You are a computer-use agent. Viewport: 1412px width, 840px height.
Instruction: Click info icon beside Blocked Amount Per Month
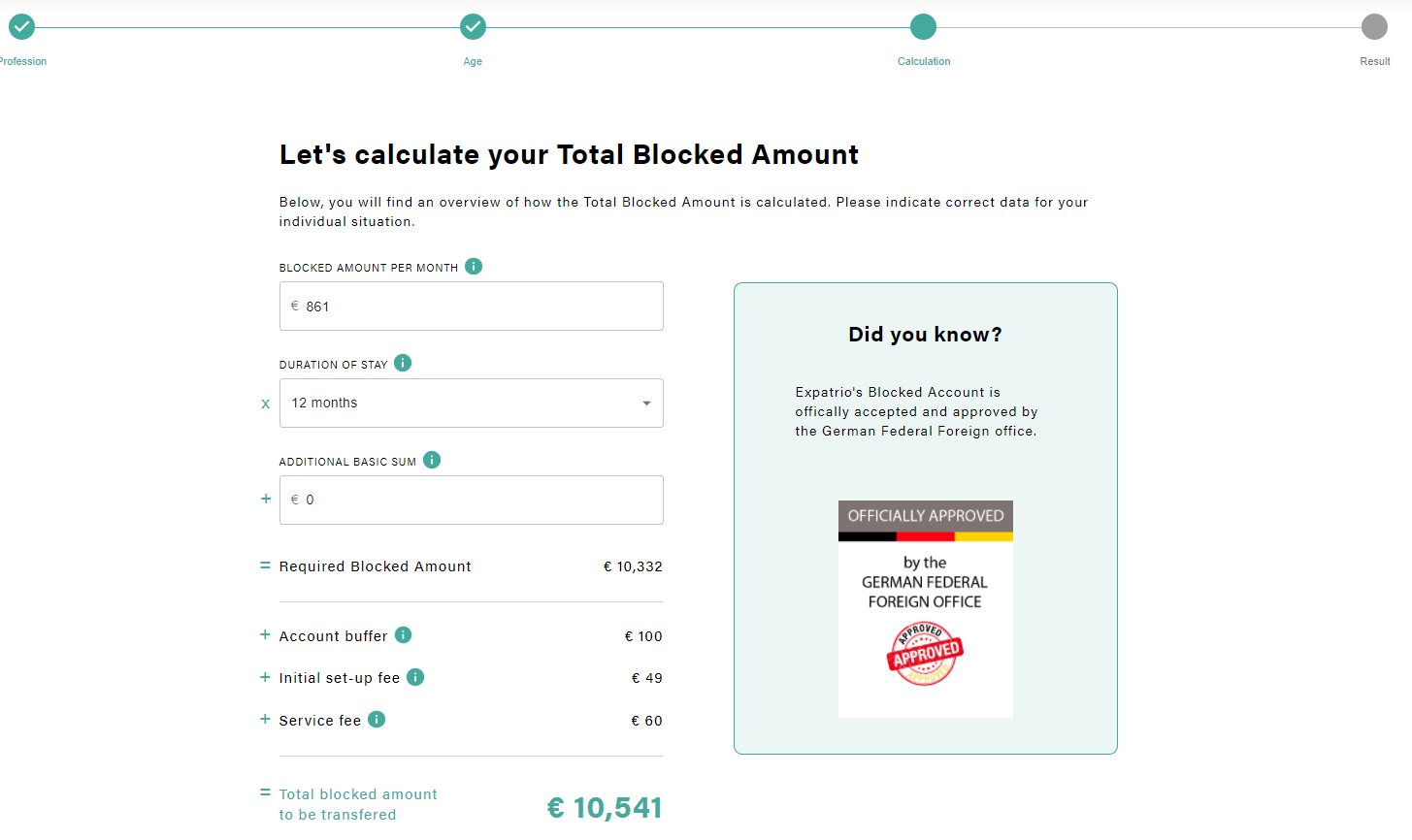(x=474, y=267)
